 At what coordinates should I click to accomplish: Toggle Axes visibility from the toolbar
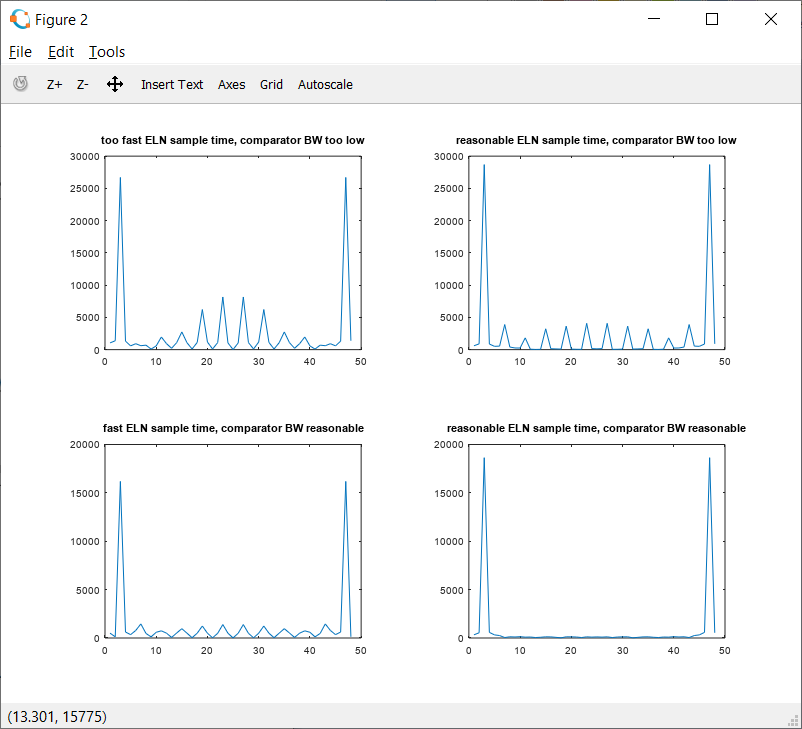pos(231,85)
